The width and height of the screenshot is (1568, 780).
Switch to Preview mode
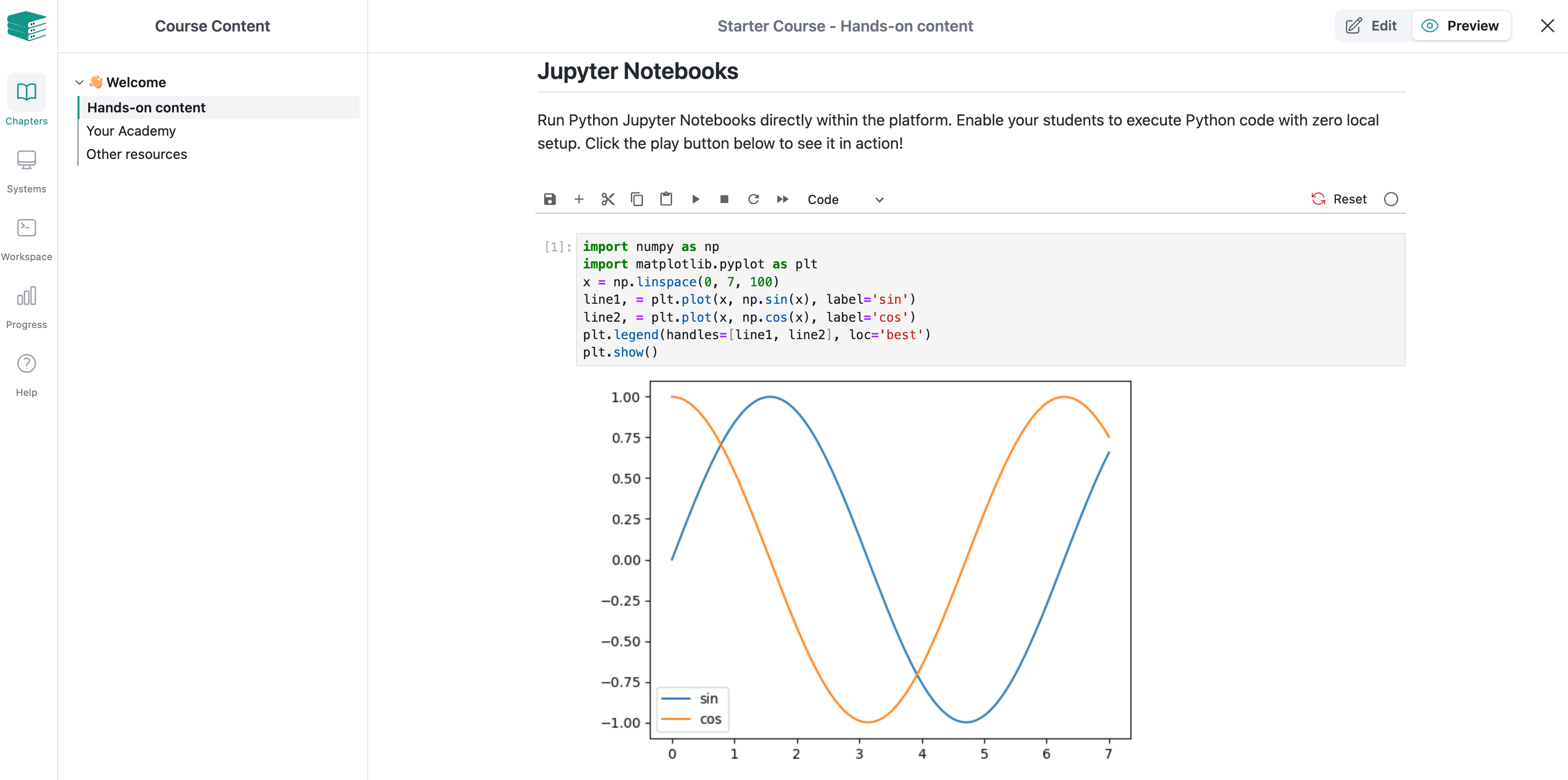1460,26
